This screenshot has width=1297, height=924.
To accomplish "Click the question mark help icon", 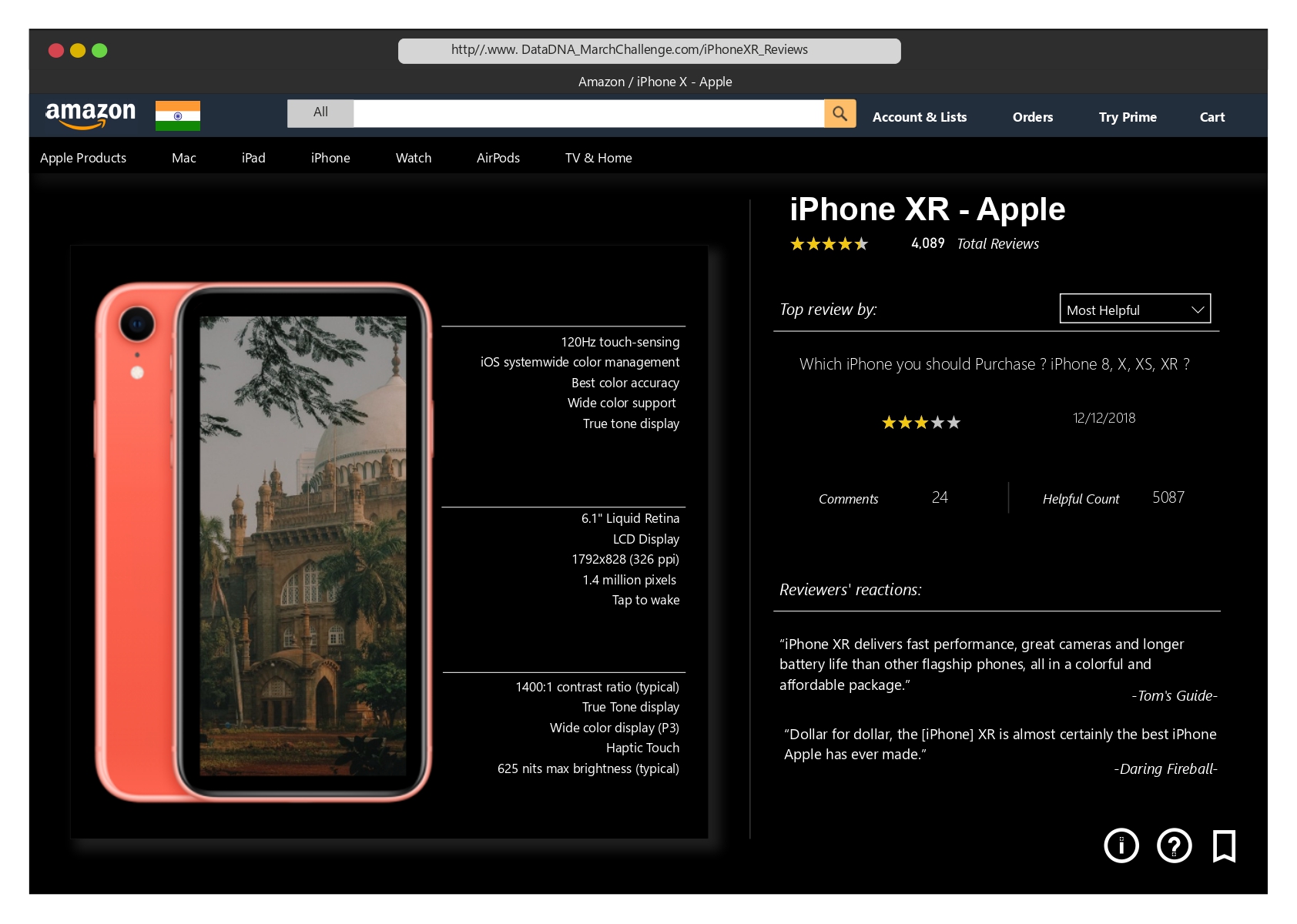I will point(1174,845).
